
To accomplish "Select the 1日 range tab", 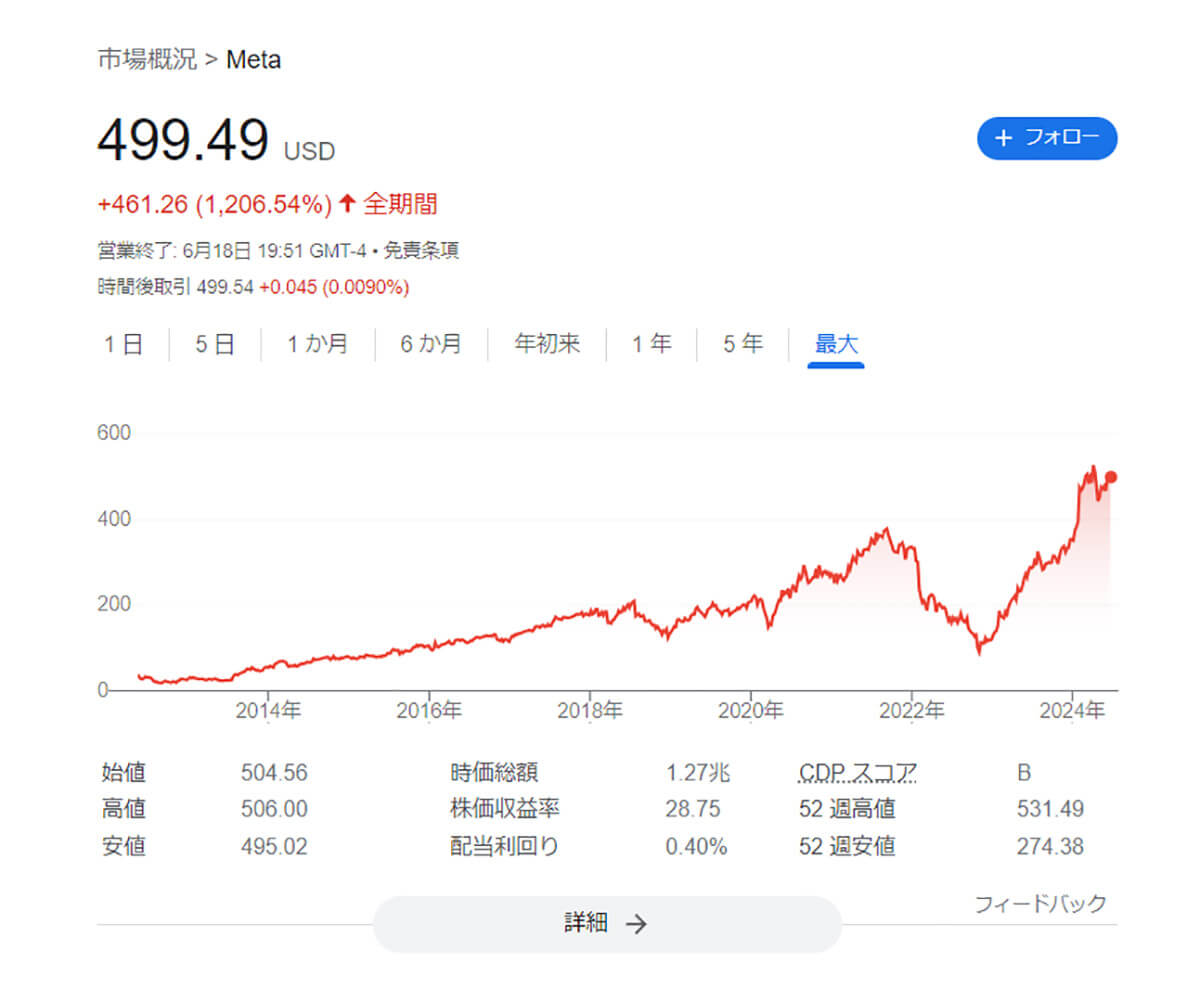I will point(124,345).
